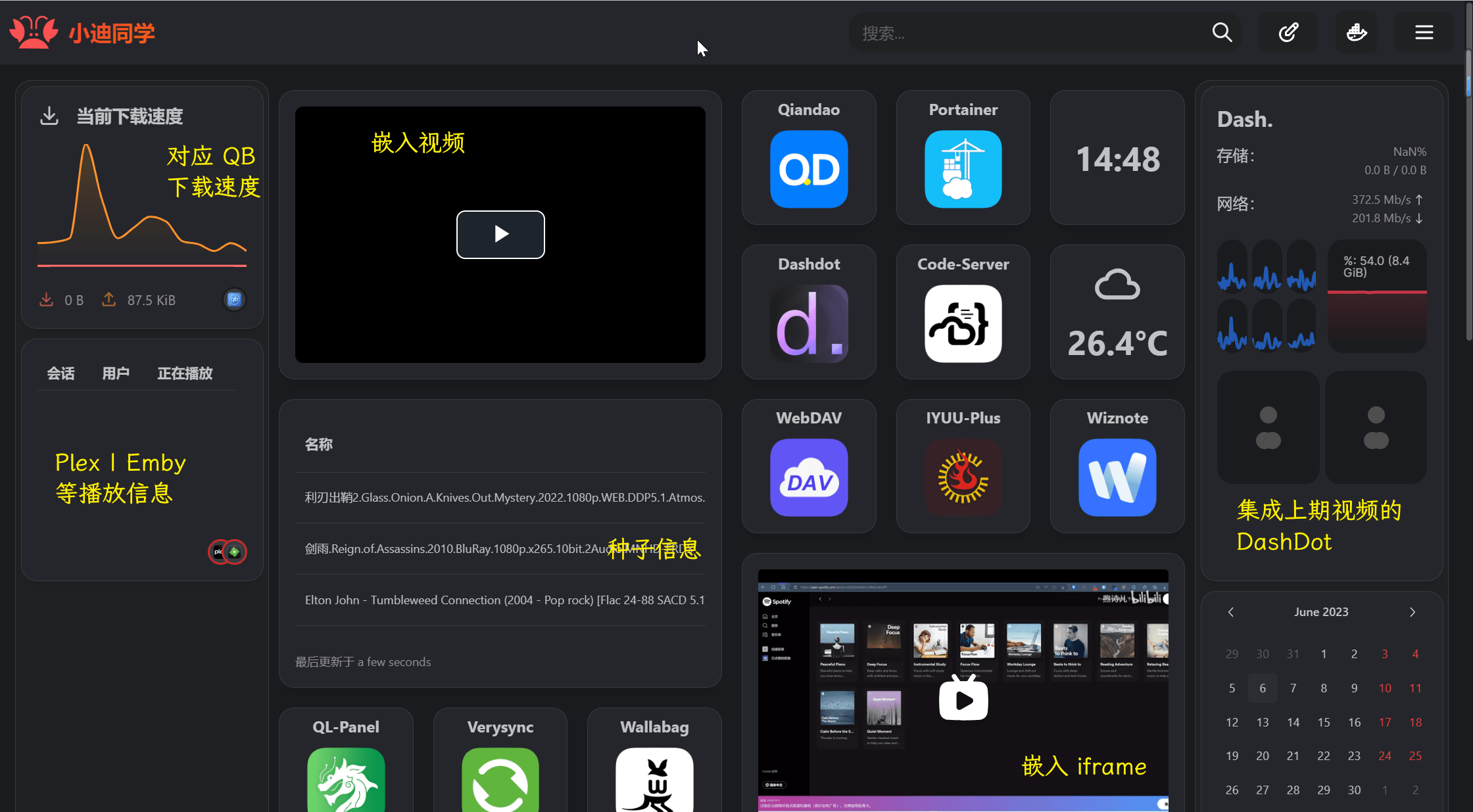Click the 26.4°C temperature reading

click(x=1117, y=343)
